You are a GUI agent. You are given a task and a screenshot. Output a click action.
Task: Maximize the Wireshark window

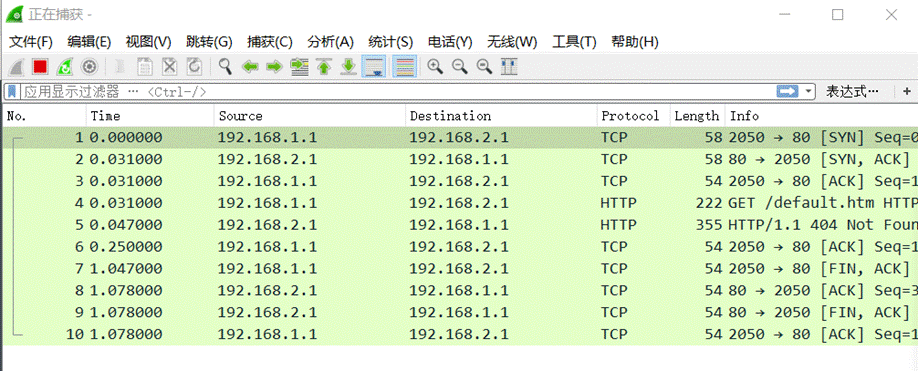[838, 15]
